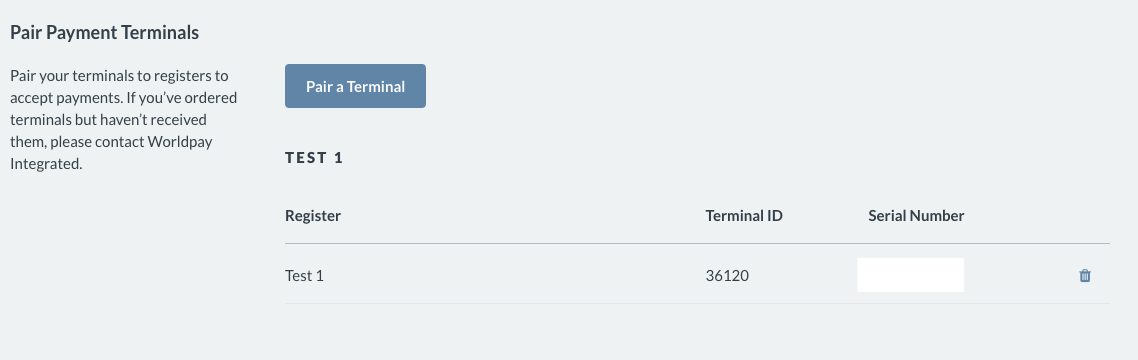Select the Terminal ID column header

744,216
